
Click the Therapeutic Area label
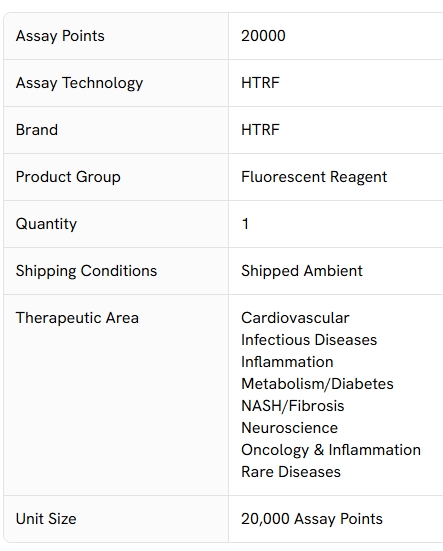[77, 318]
